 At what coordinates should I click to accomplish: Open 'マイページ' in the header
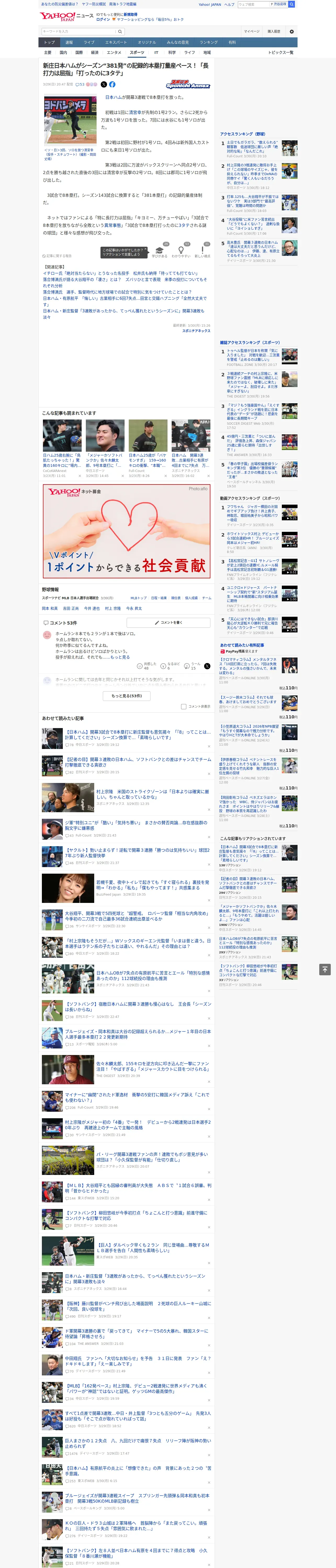point(252,32)
